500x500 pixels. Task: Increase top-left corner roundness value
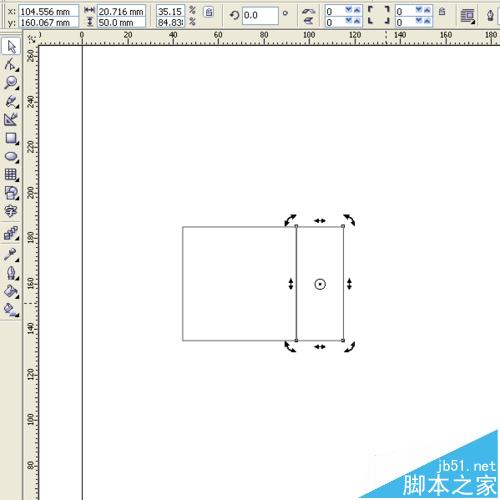357,10
